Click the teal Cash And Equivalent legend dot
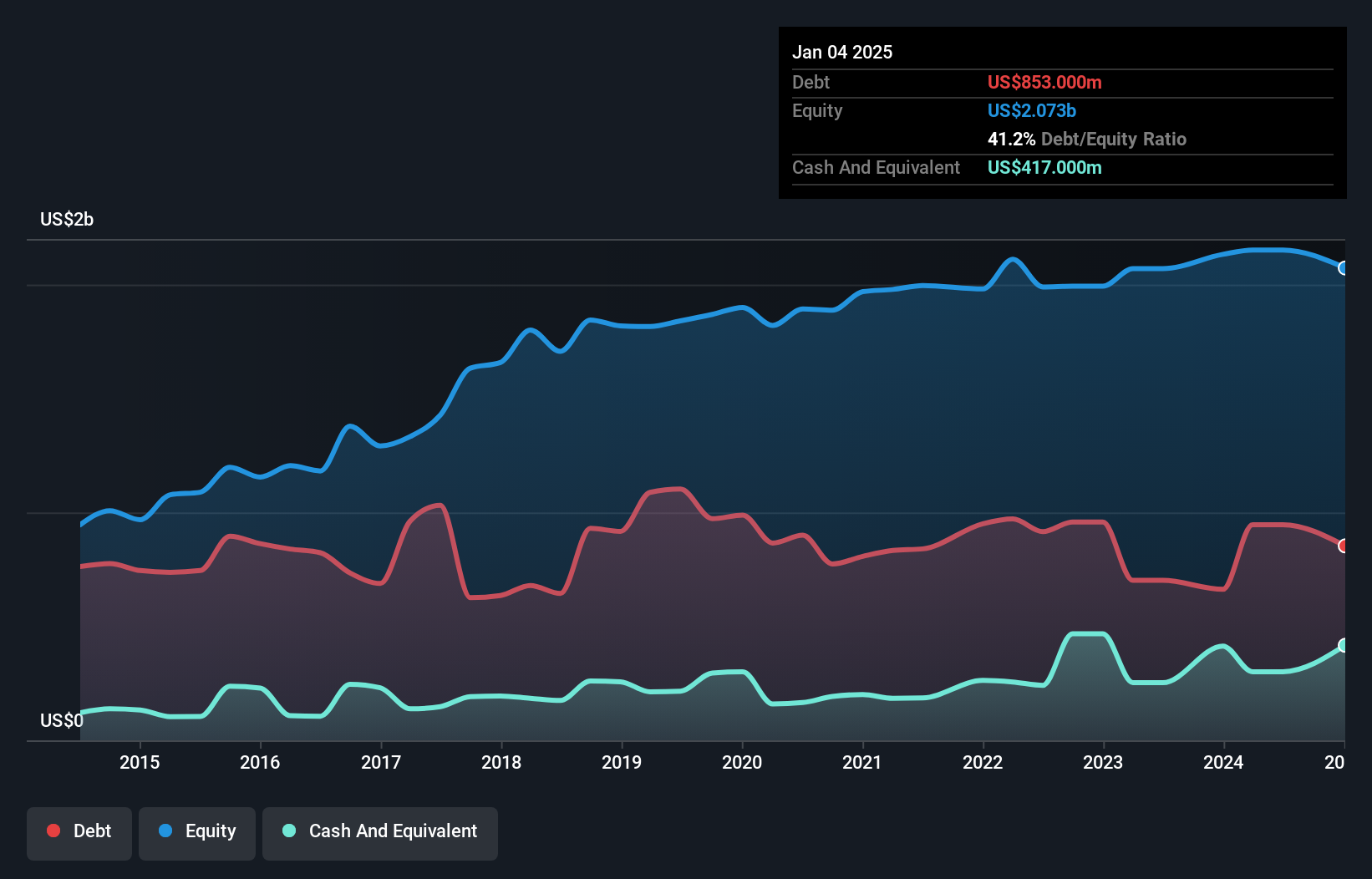 pos(288,831)
